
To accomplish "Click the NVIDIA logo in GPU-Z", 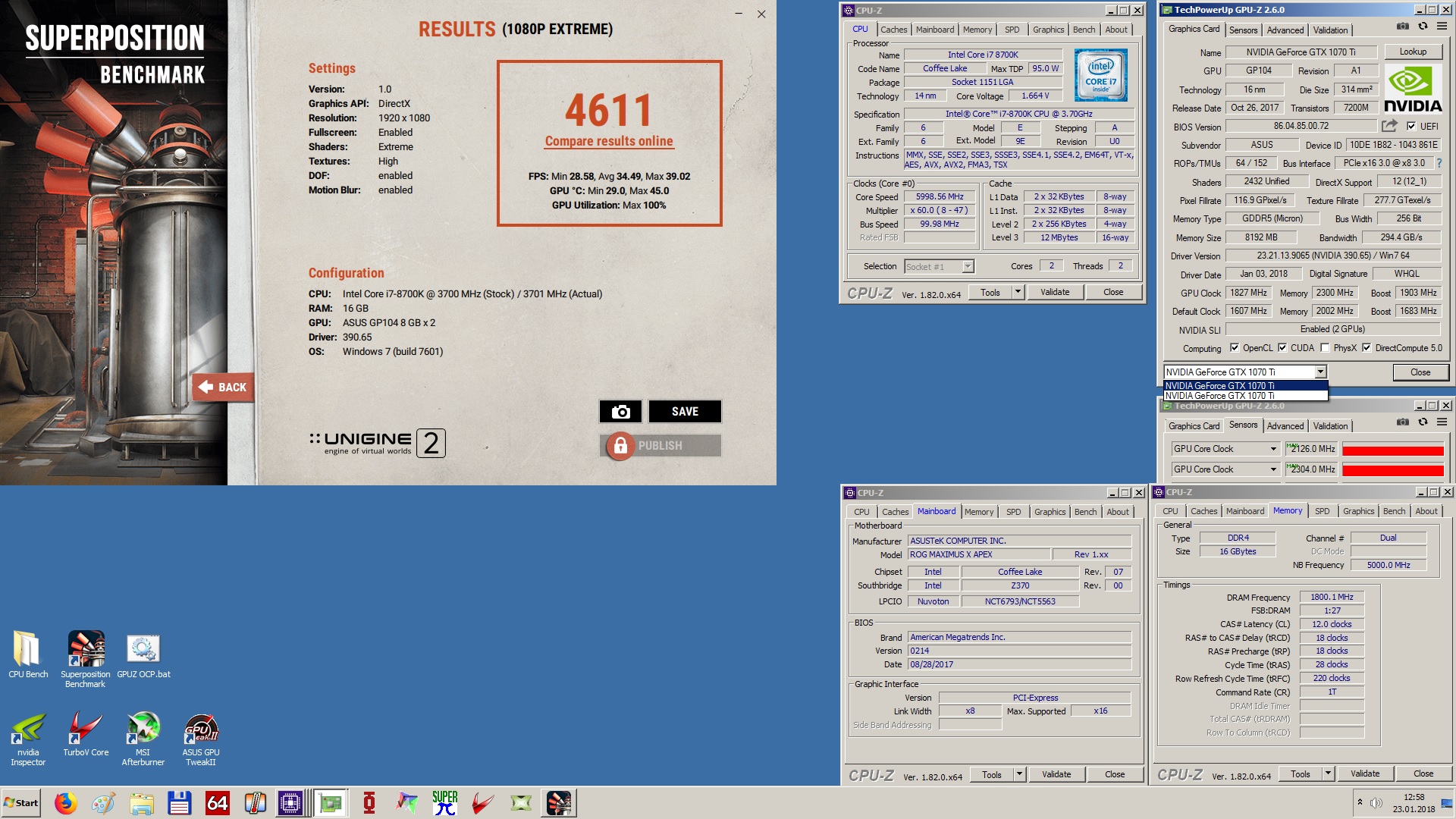I will tap(1413, 89).
